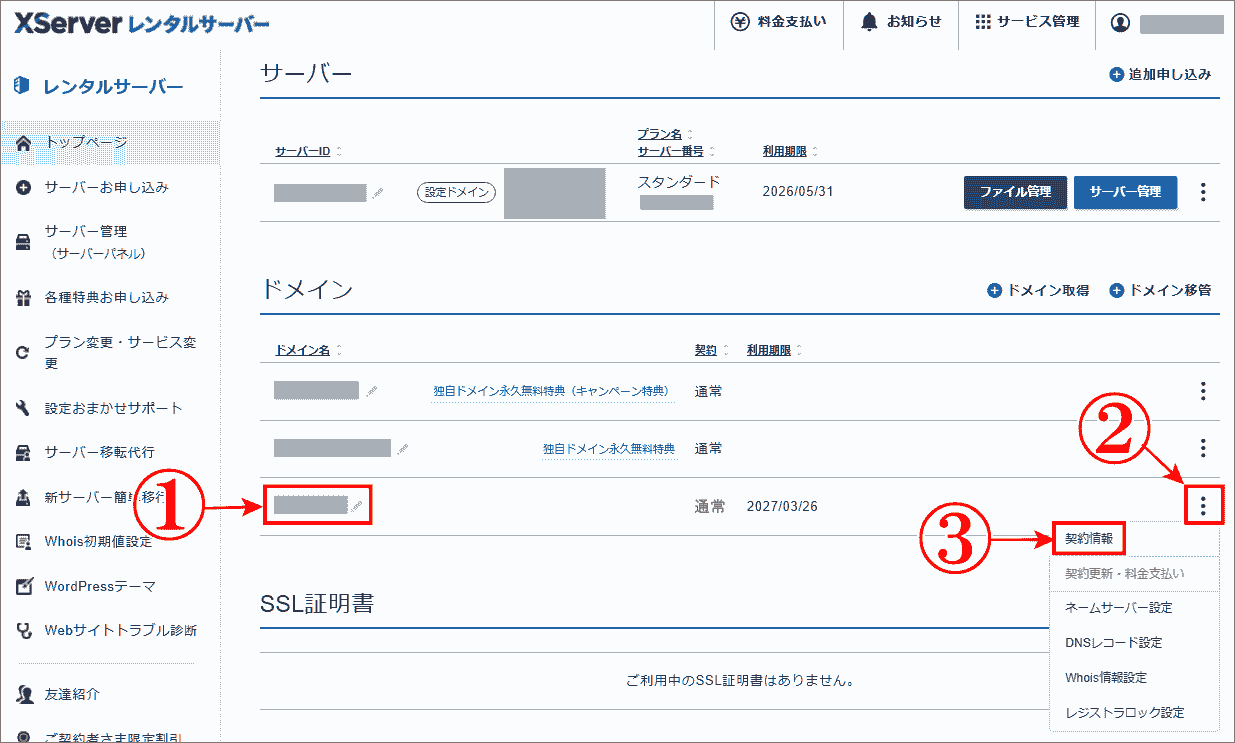Image resolution: width=1235 pixels, height=743 pixels.
Task: Click 設定ドメイン badge
Action: 456,193
